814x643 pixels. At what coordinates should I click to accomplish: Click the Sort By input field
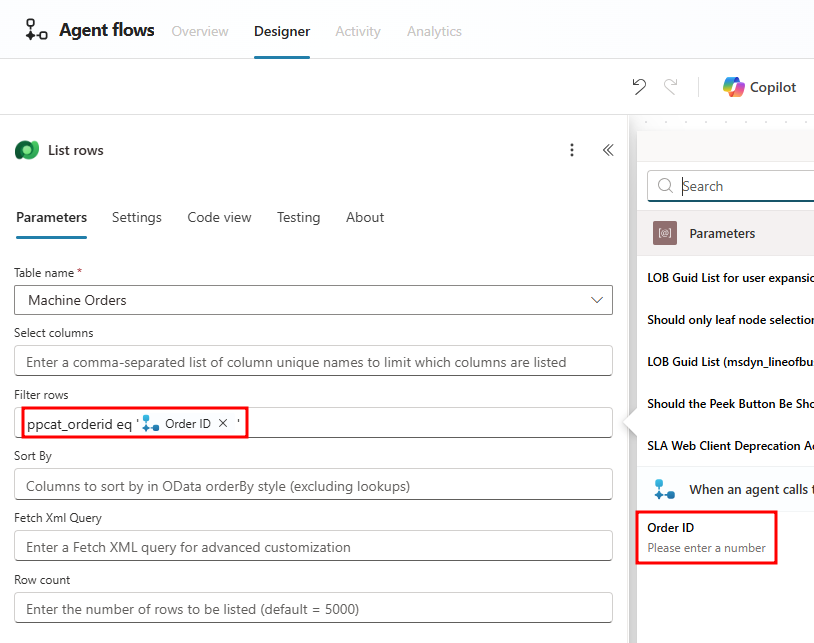point(313,485)
